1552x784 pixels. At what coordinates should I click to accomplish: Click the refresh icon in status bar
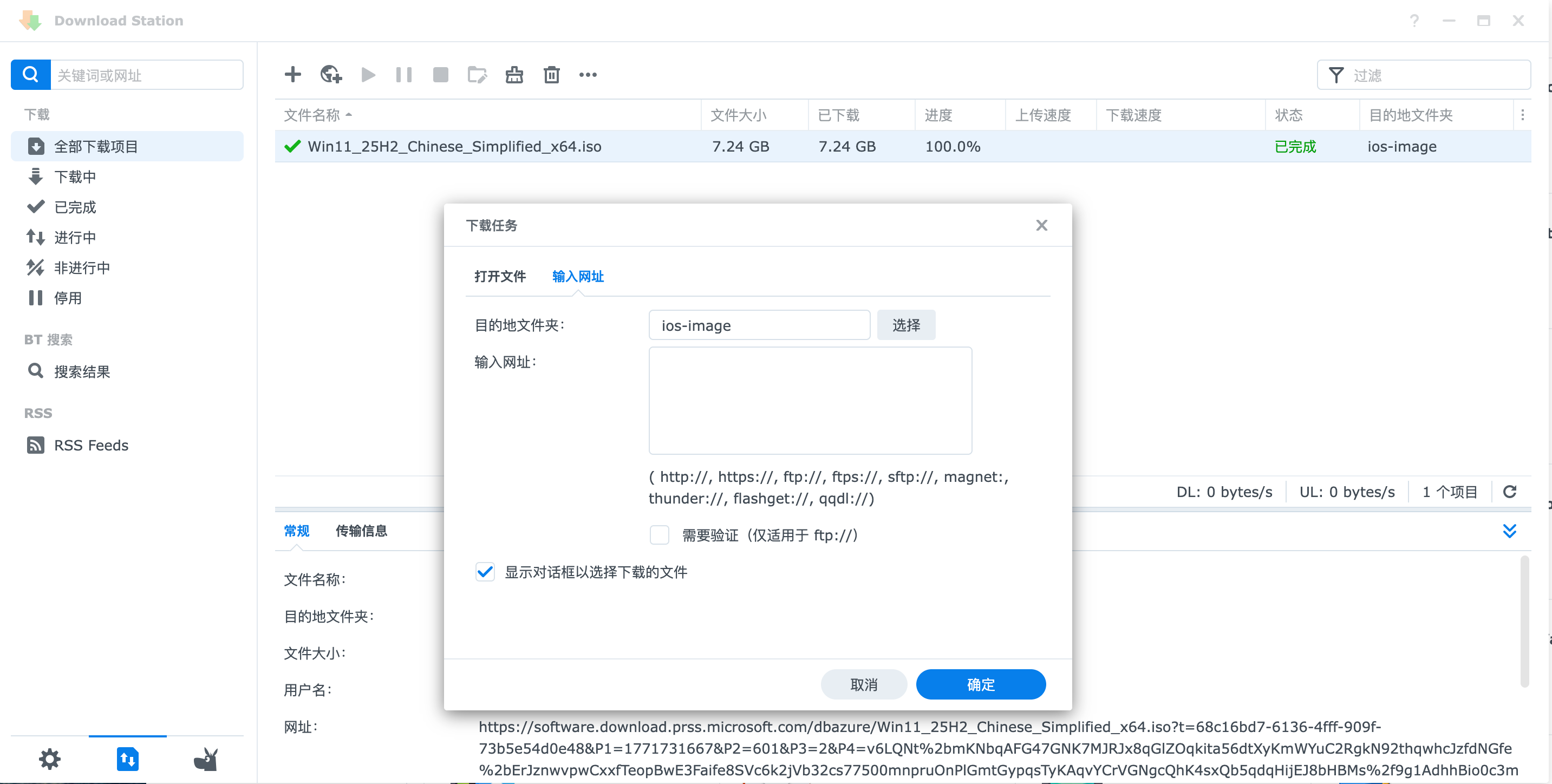click(x=1510, y=492)
